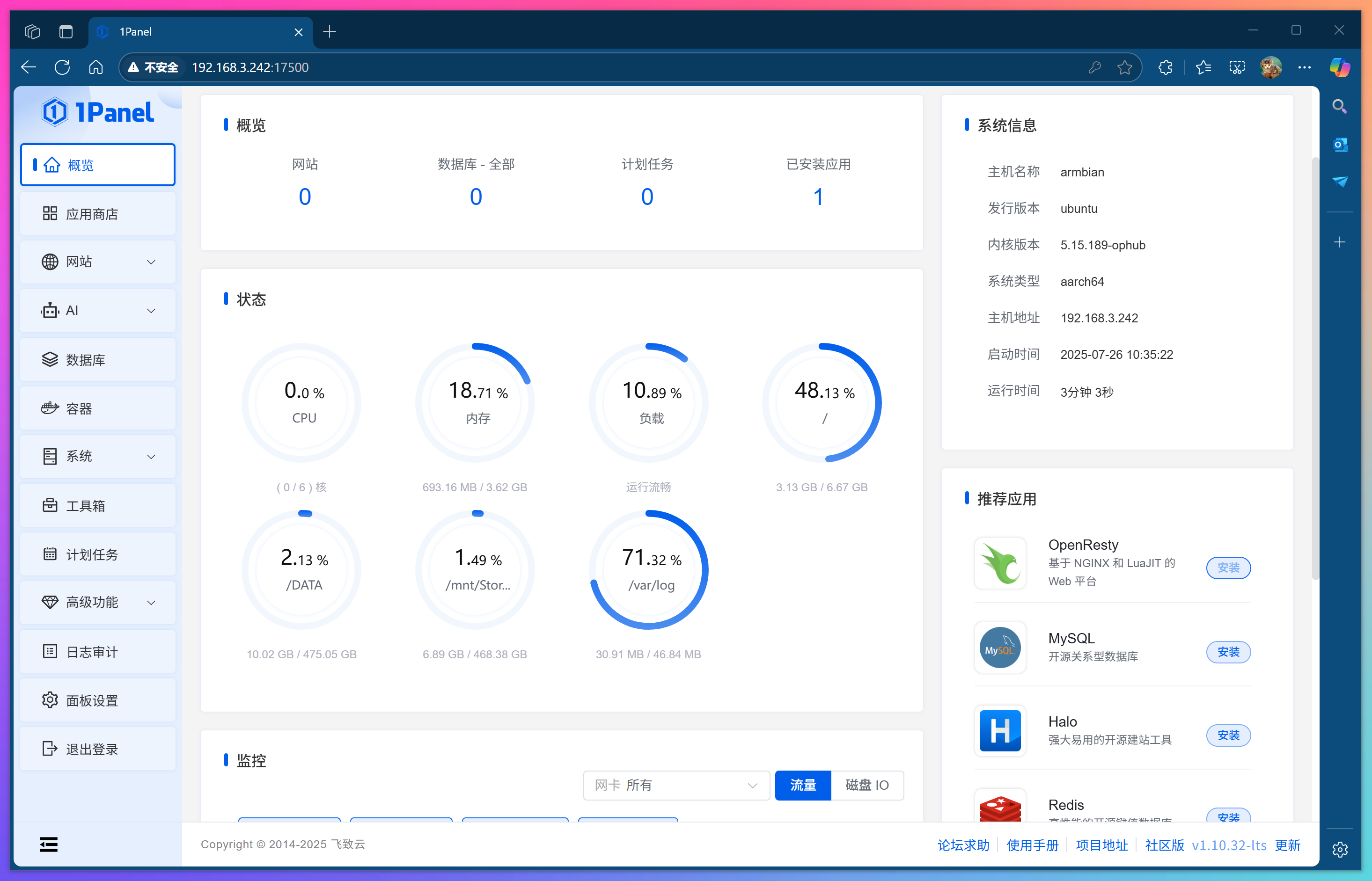Image resolution: width=1372 pixels, height=881 pixels.
Task: Click the sidebar collapse icon at bottom left
Action: (49, 845)
